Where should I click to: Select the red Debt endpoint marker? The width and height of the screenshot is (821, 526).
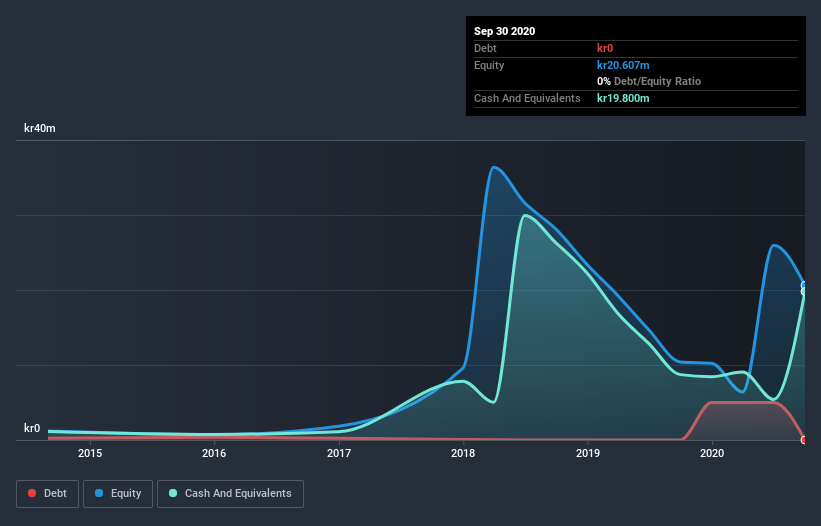coord(804,440)
